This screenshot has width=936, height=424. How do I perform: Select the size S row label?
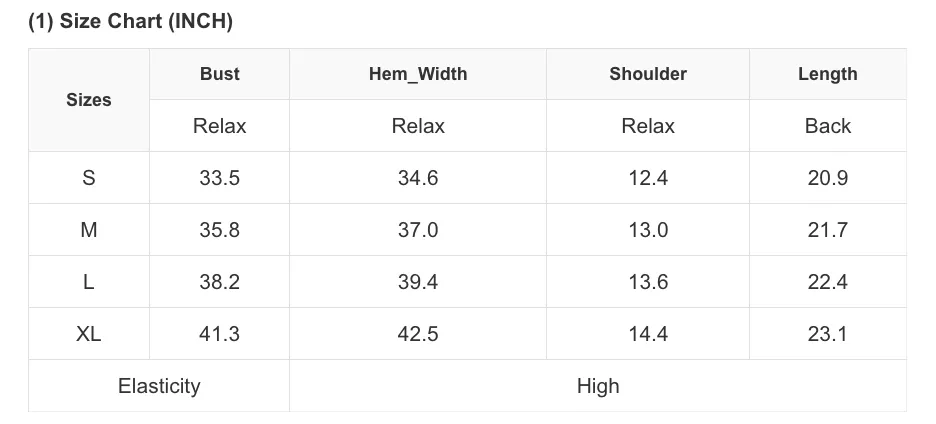[89, 178]
